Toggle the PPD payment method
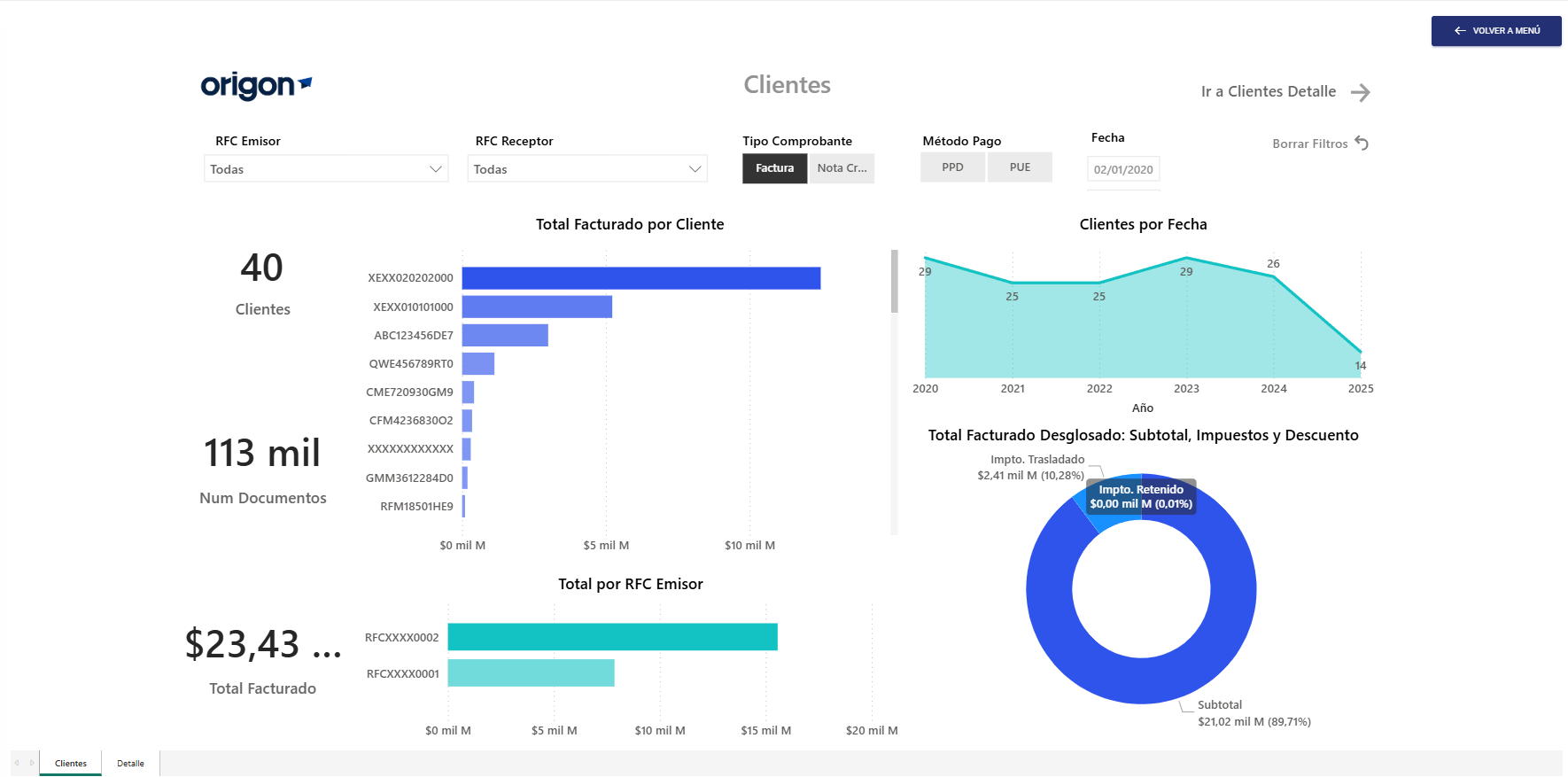 click(952, 167)
